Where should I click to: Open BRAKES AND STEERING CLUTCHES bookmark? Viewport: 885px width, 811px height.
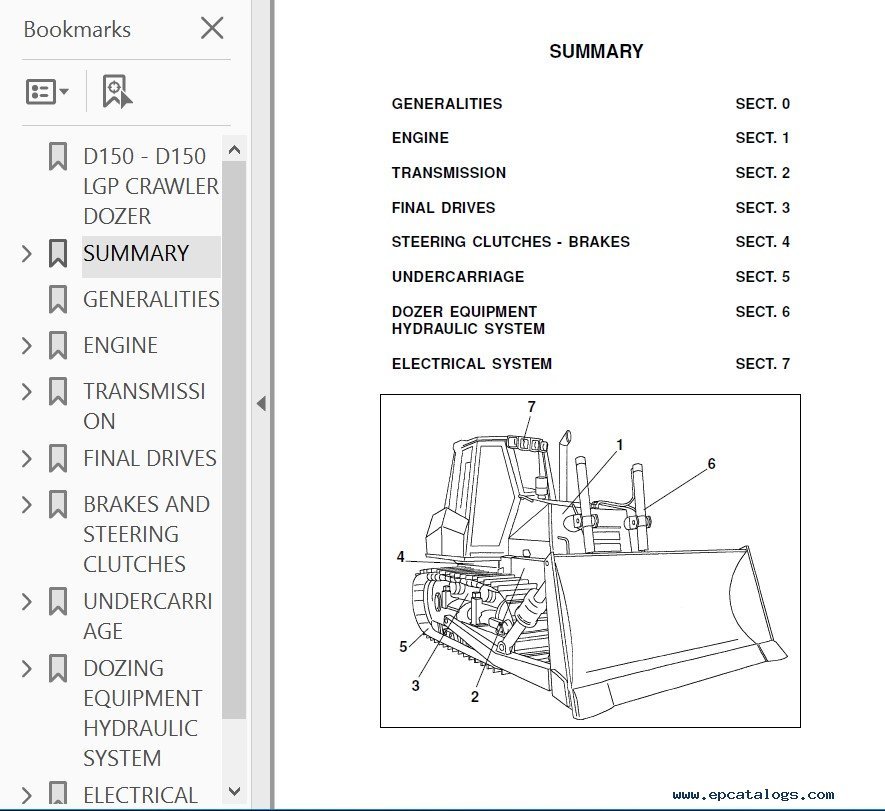pyautogui.click(x=146, y=534)
